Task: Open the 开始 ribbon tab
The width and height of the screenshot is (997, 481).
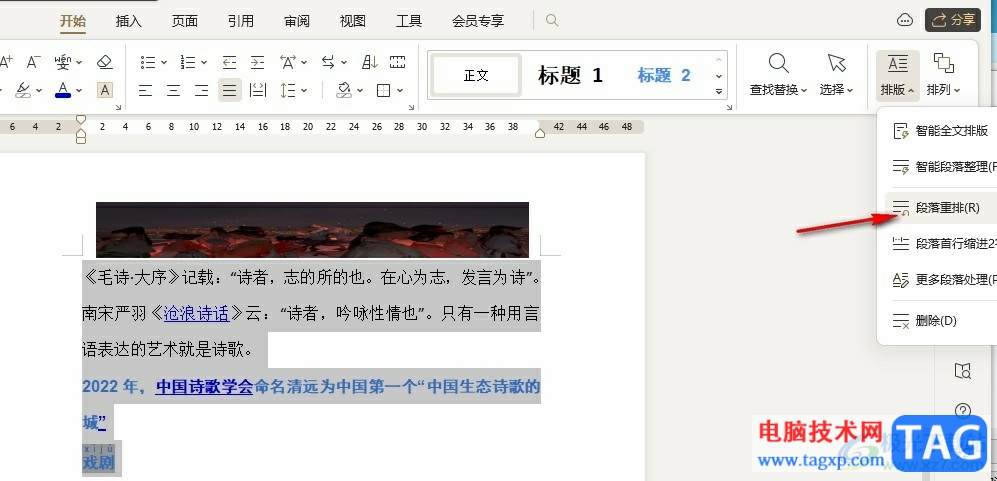Action: click(72, 21)
